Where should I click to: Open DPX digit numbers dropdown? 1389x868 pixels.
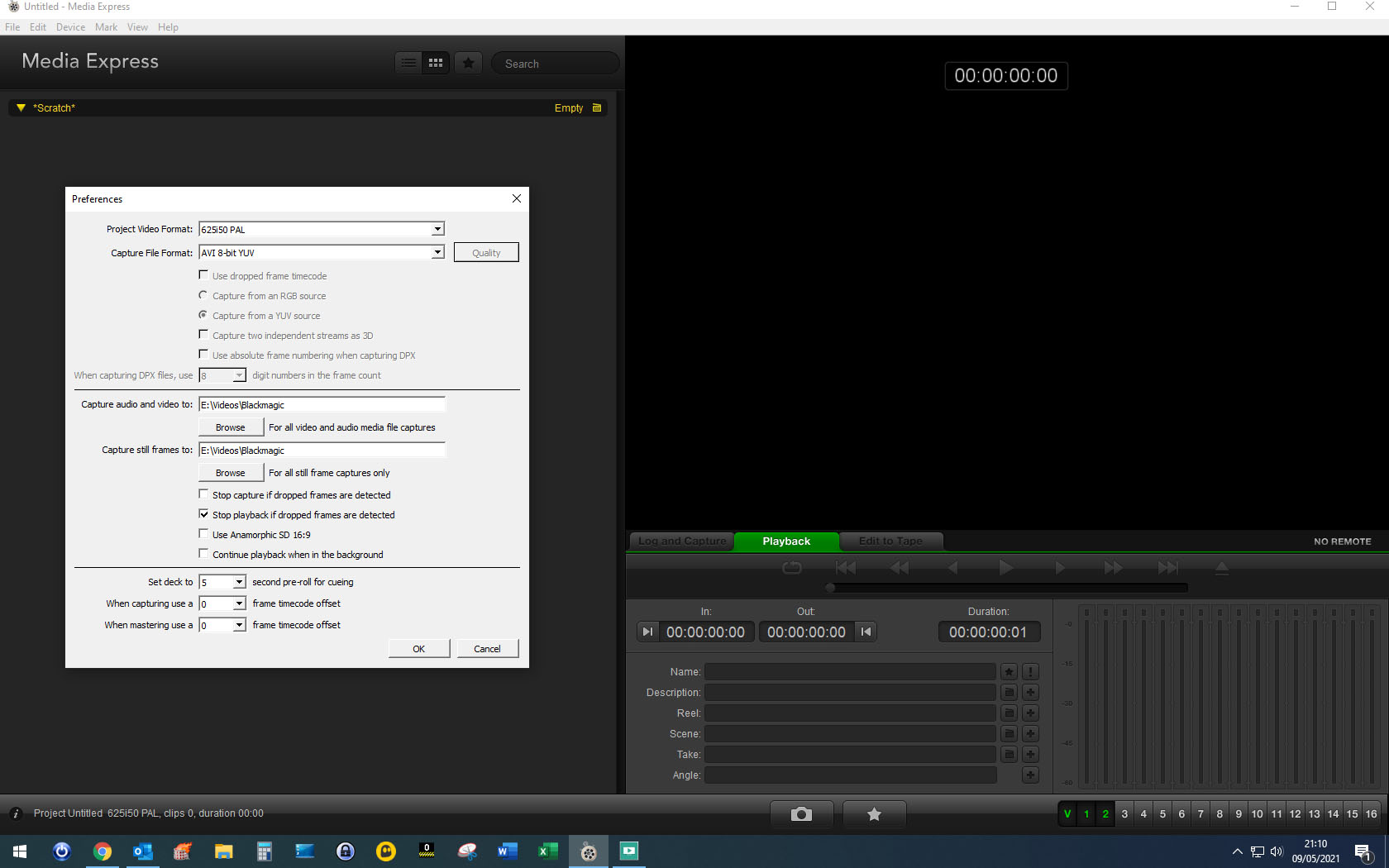tap(239, 375)
